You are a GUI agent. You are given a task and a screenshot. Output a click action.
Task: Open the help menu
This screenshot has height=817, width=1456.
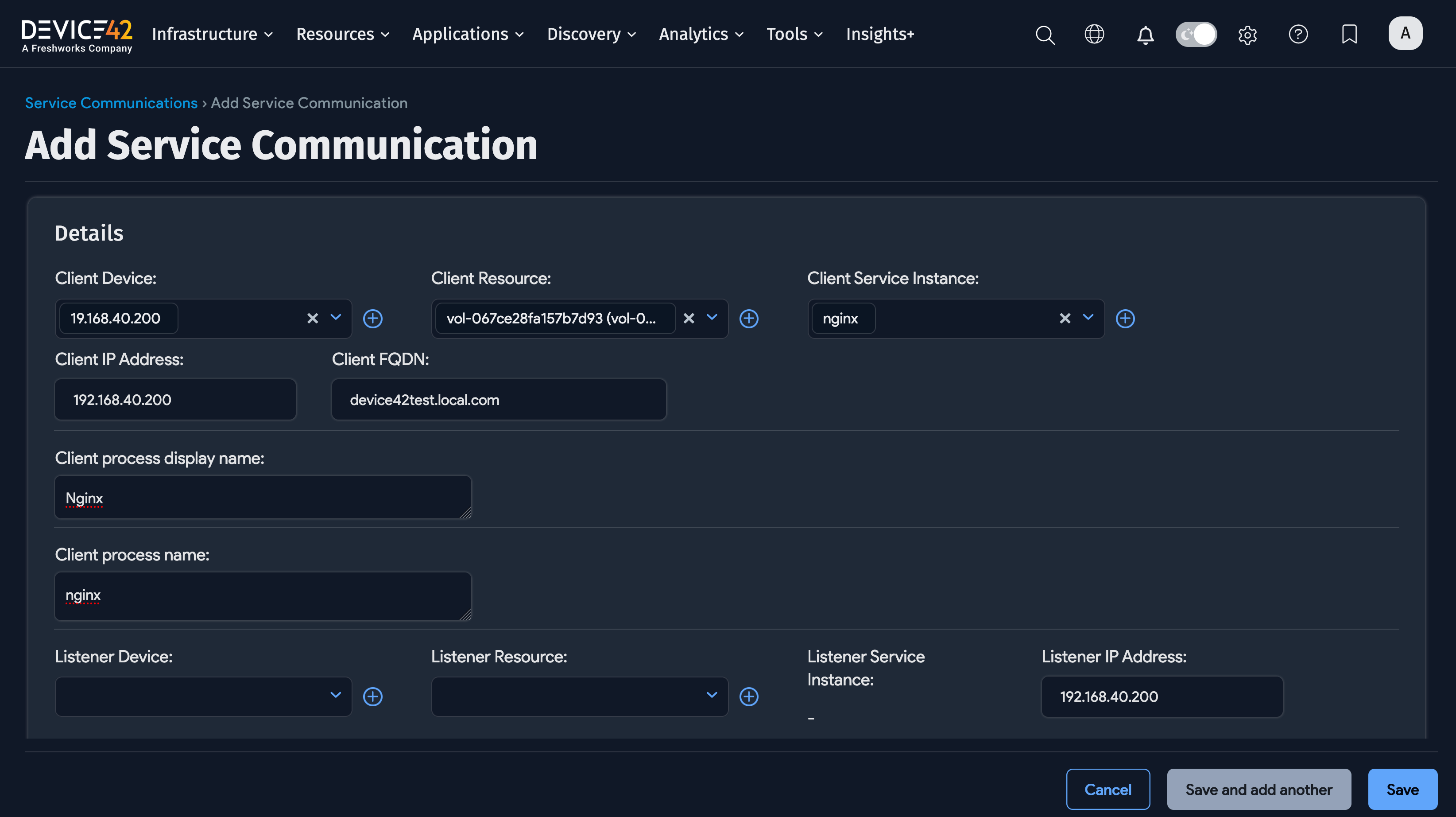(x=1298, y=35)
